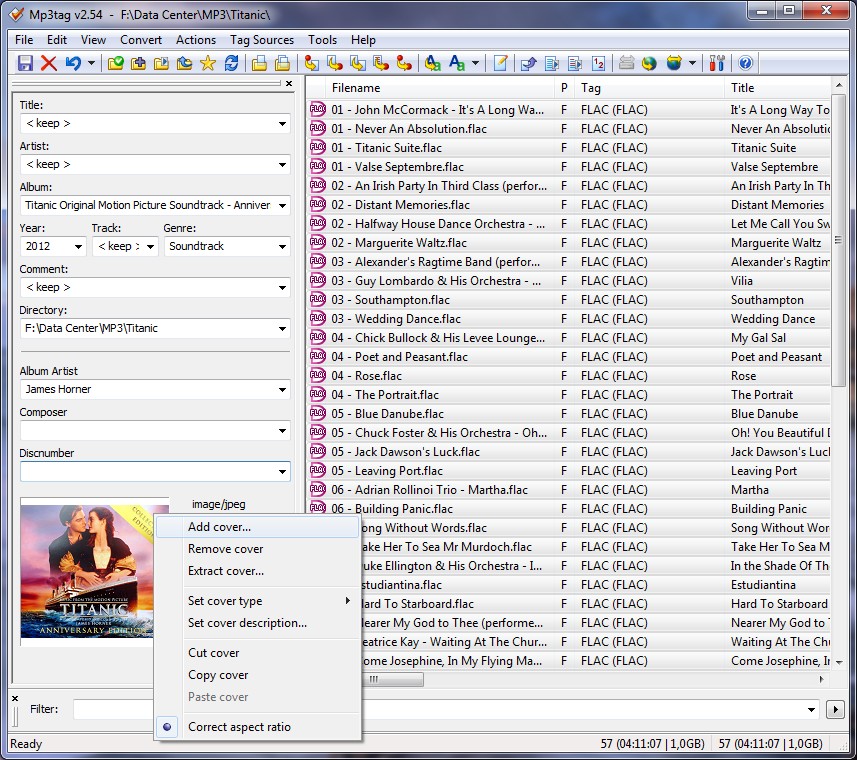This screenshot has height=760, width=857.
Task: Open Extended Tags with the pencil-page icon
Action: tap(500, 63)
